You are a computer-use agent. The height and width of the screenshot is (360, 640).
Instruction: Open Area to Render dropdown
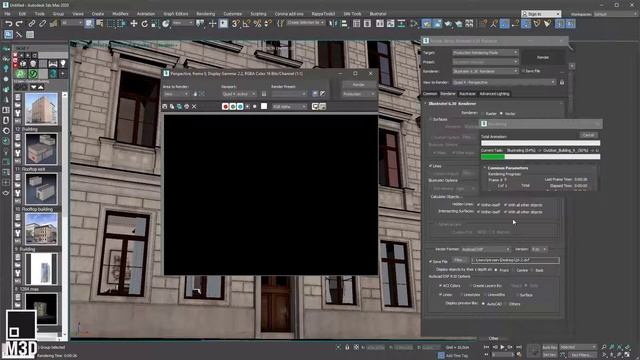pyautogui.click(x=176, y=94)
